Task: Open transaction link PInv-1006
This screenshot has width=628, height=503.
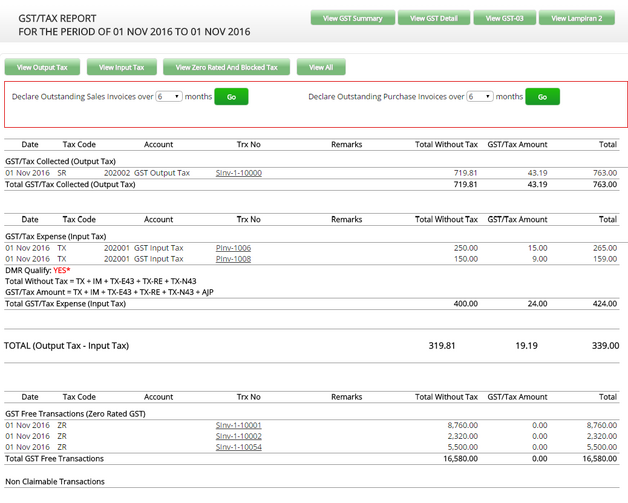Action: point(233,248)
